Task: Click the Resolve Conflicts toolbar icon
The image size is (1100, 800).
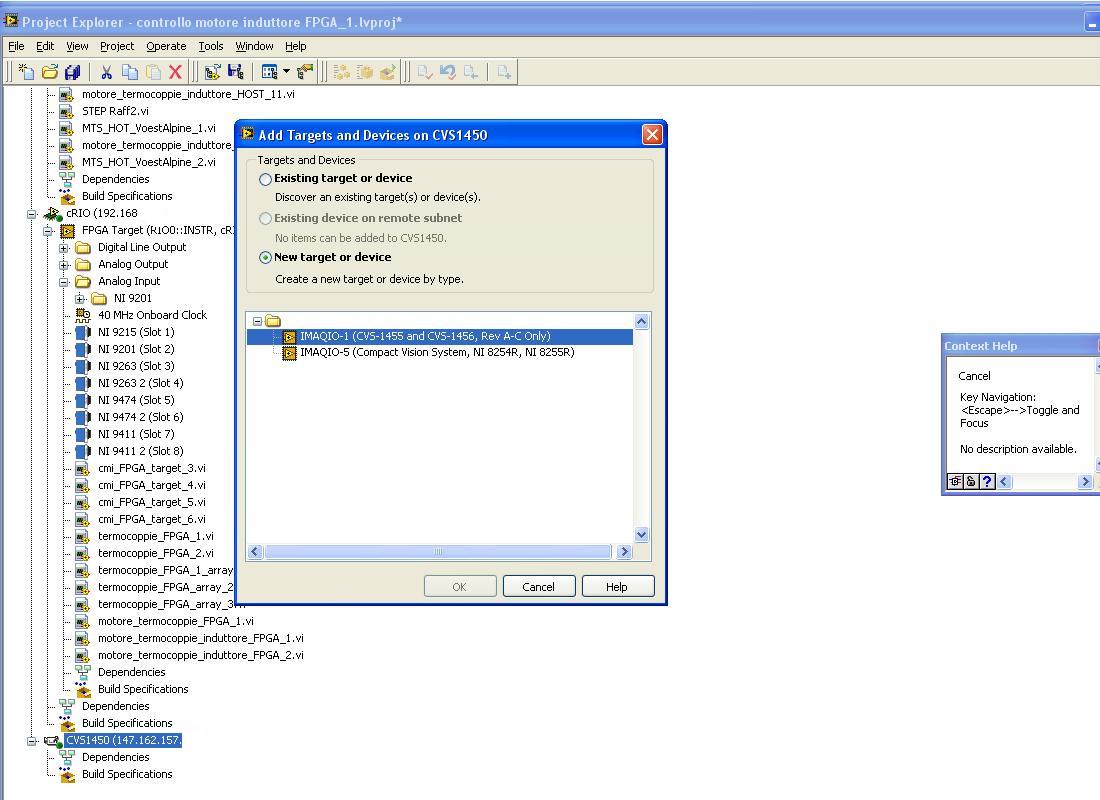Action: [305, 72]
